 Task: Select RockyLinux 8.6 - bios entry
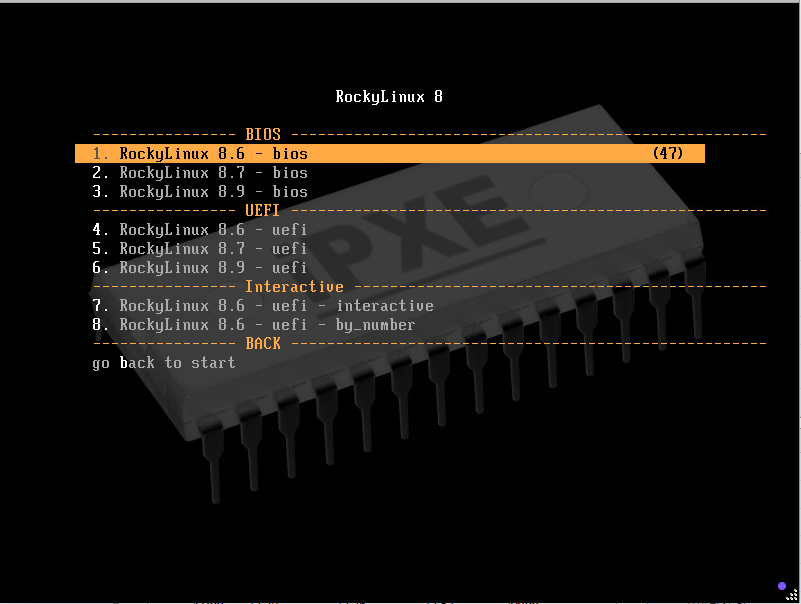point(390,153)
